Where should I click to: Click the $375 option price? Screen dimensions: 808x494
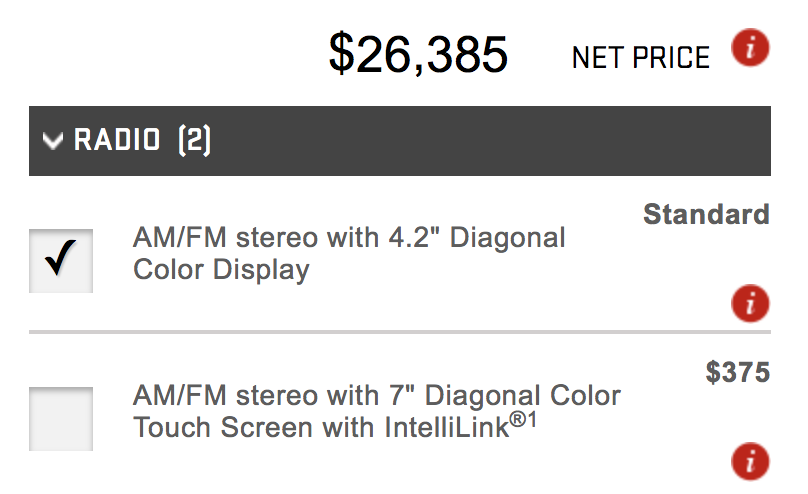click(737, 373)
